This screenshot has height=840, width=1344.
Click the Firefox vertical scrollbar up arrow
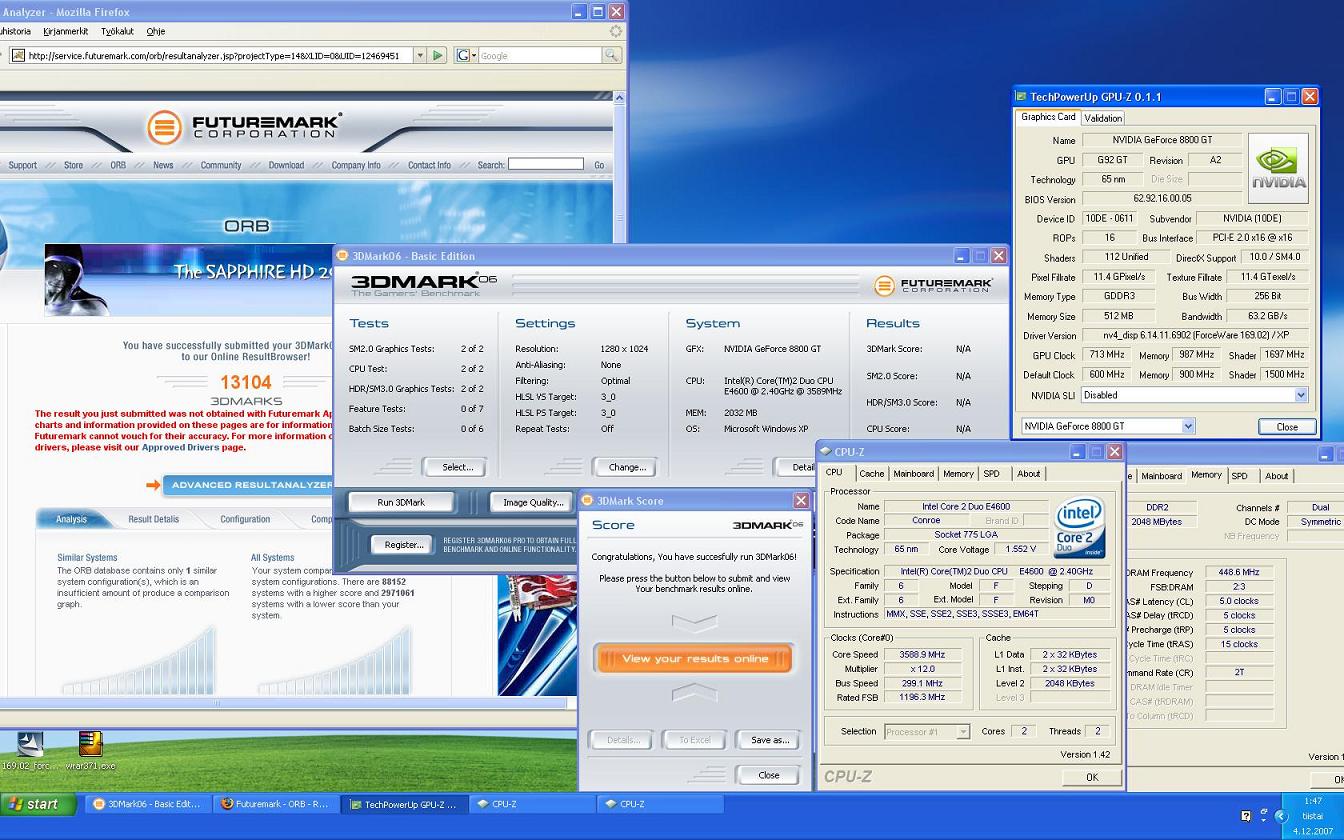[619, 98]
